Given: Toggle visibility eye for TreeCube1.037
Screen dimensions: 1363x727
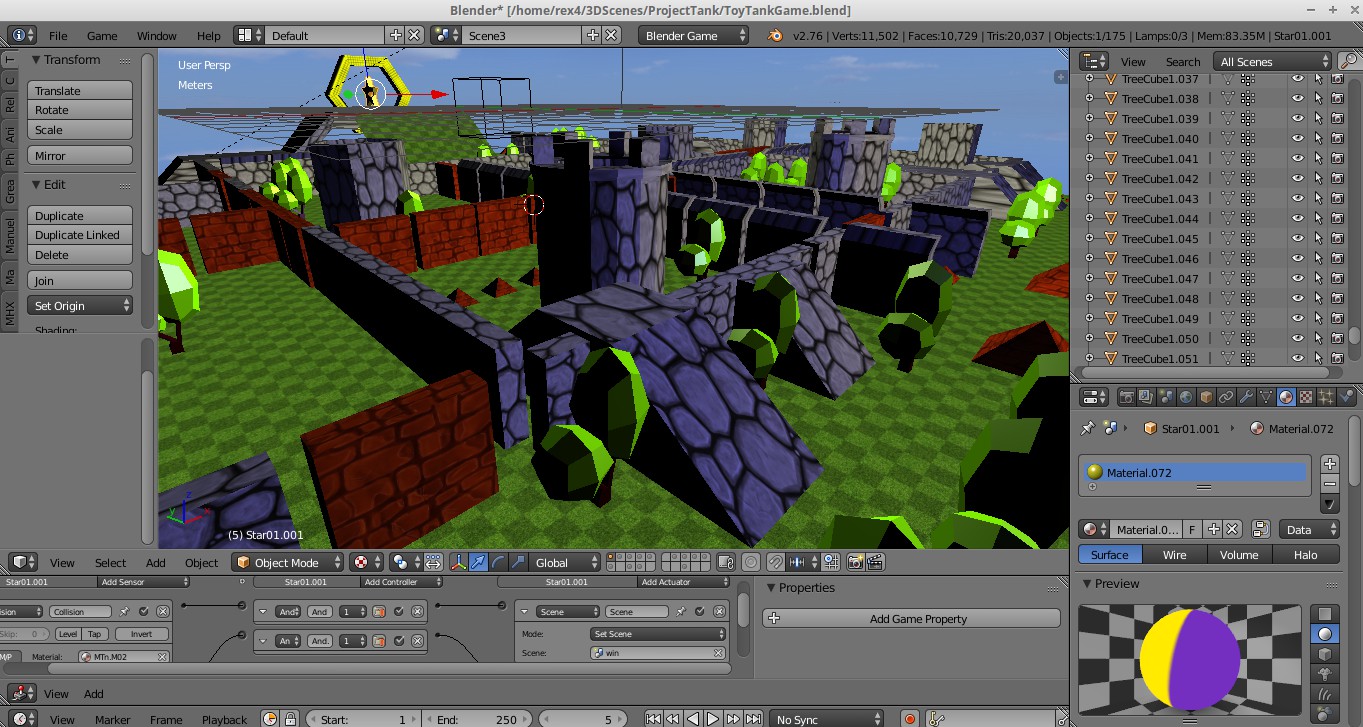Looking at the screenshot, I should pos(1298,79).
